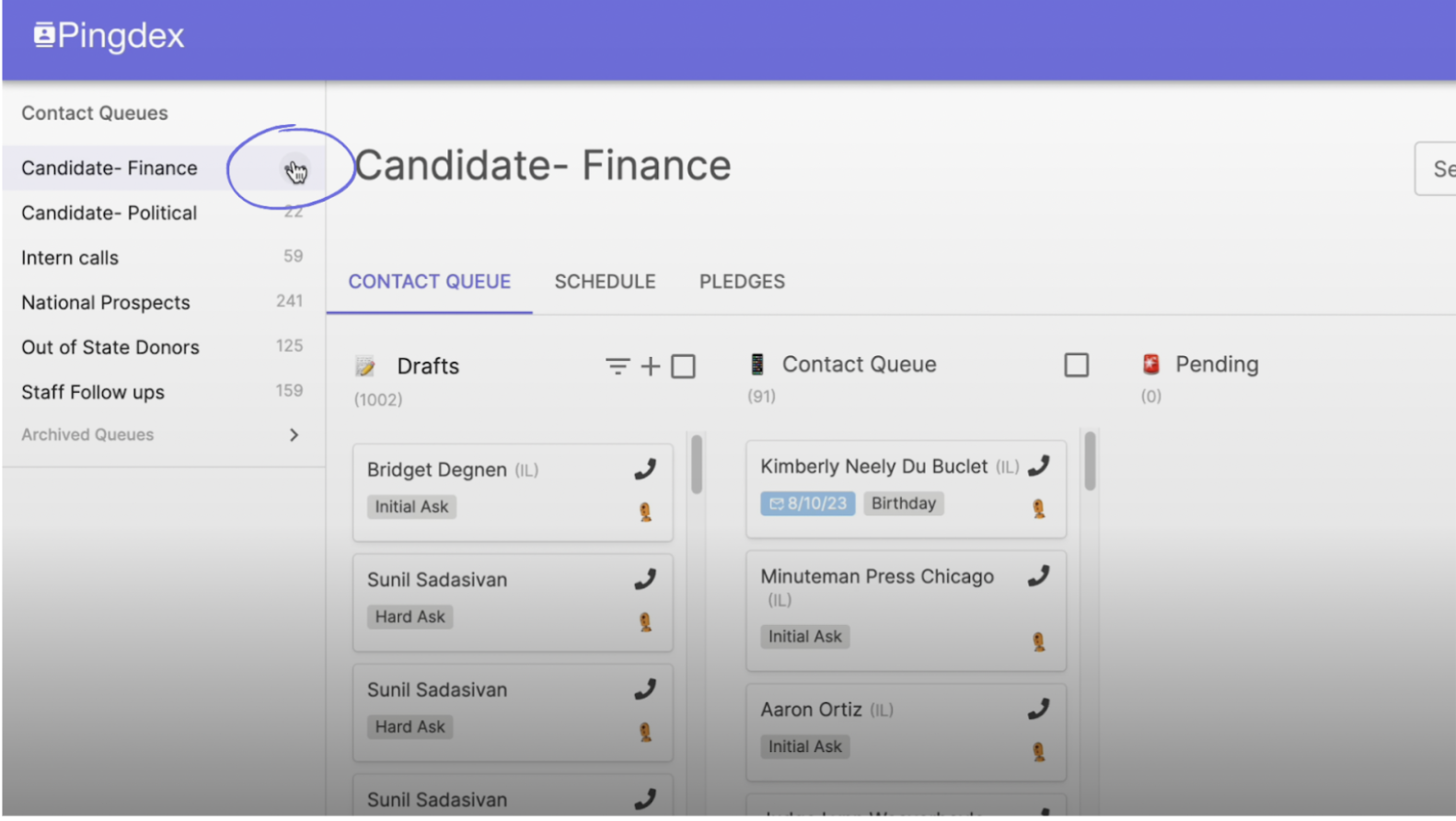Click the filter icon in Drafts column
This screenshot has height=821, width=1456.
click(x=618, y=366)
